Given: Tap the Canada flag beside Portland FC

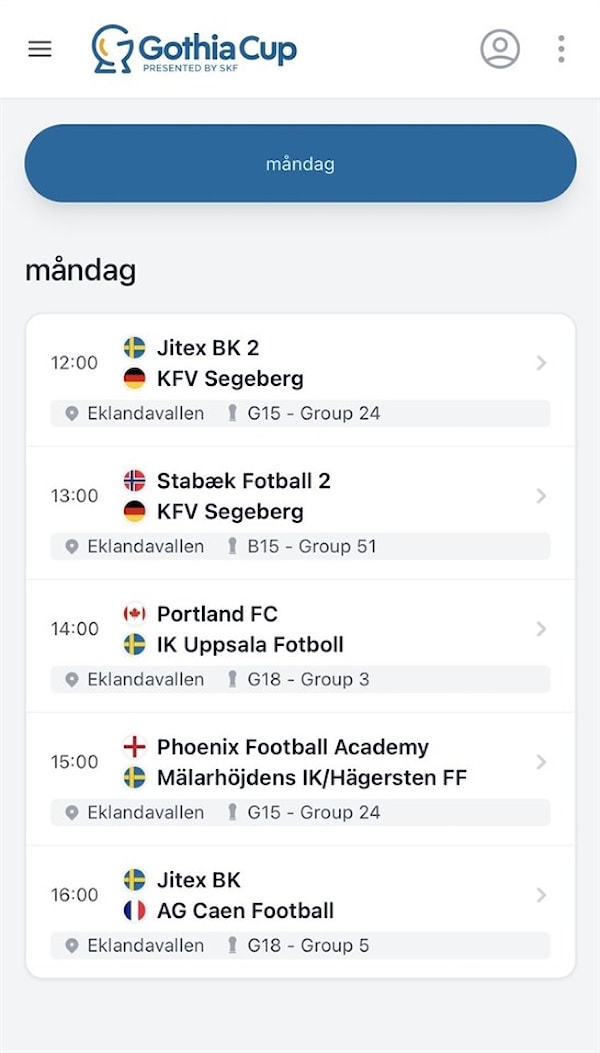Looking at the screenshot, I should (x=134, y=614).
